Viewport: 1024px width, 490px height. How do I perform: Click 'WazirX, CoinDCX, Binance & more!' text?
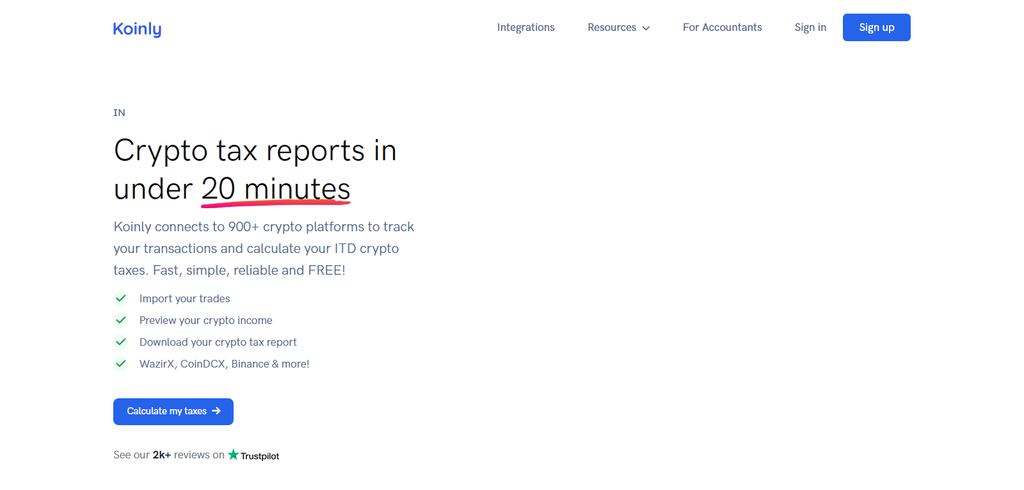click(224, 363)
